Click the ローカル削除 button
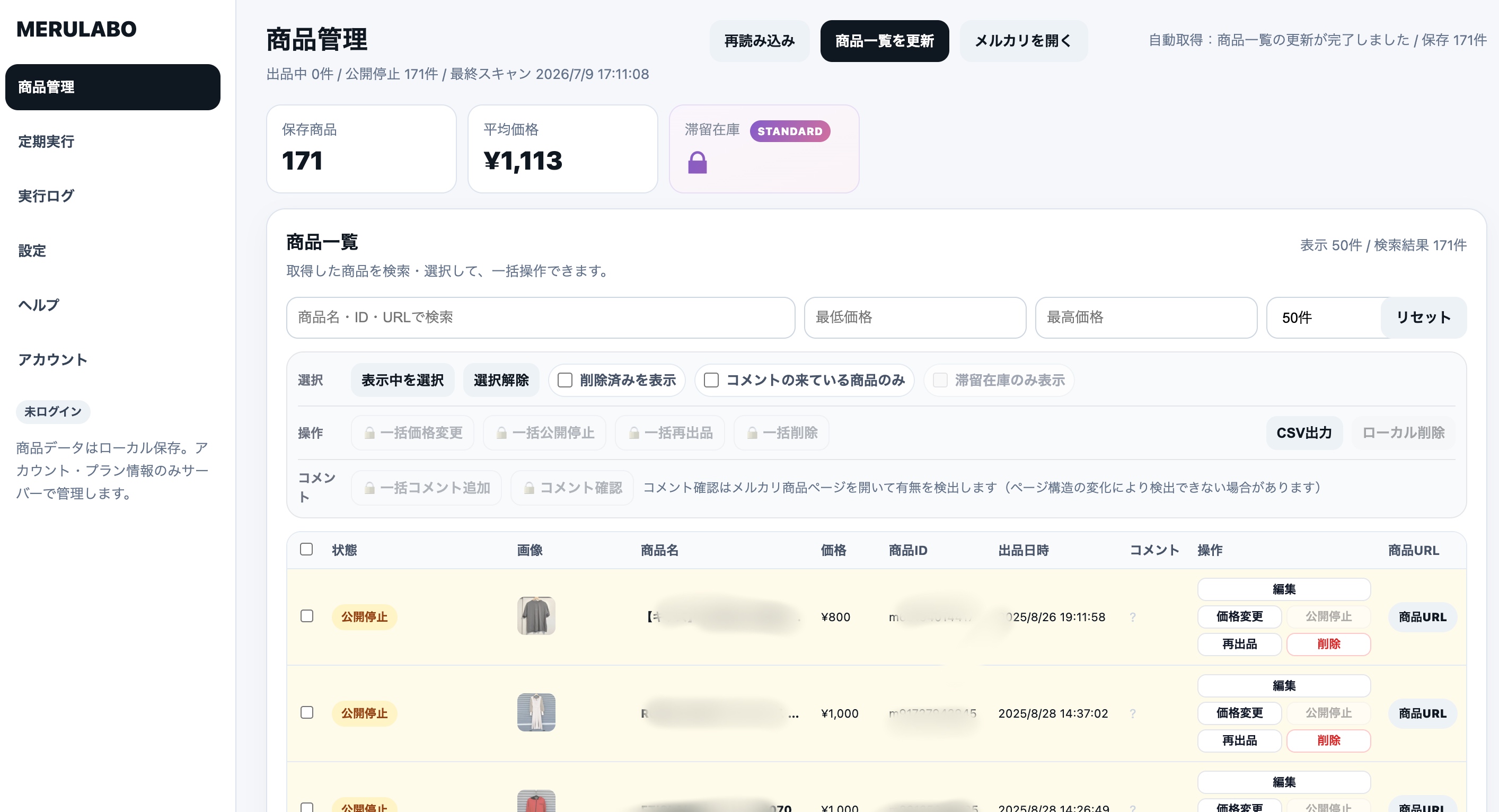The width and height of the screenshot is (1499, 812). [x=1403, y=433]
